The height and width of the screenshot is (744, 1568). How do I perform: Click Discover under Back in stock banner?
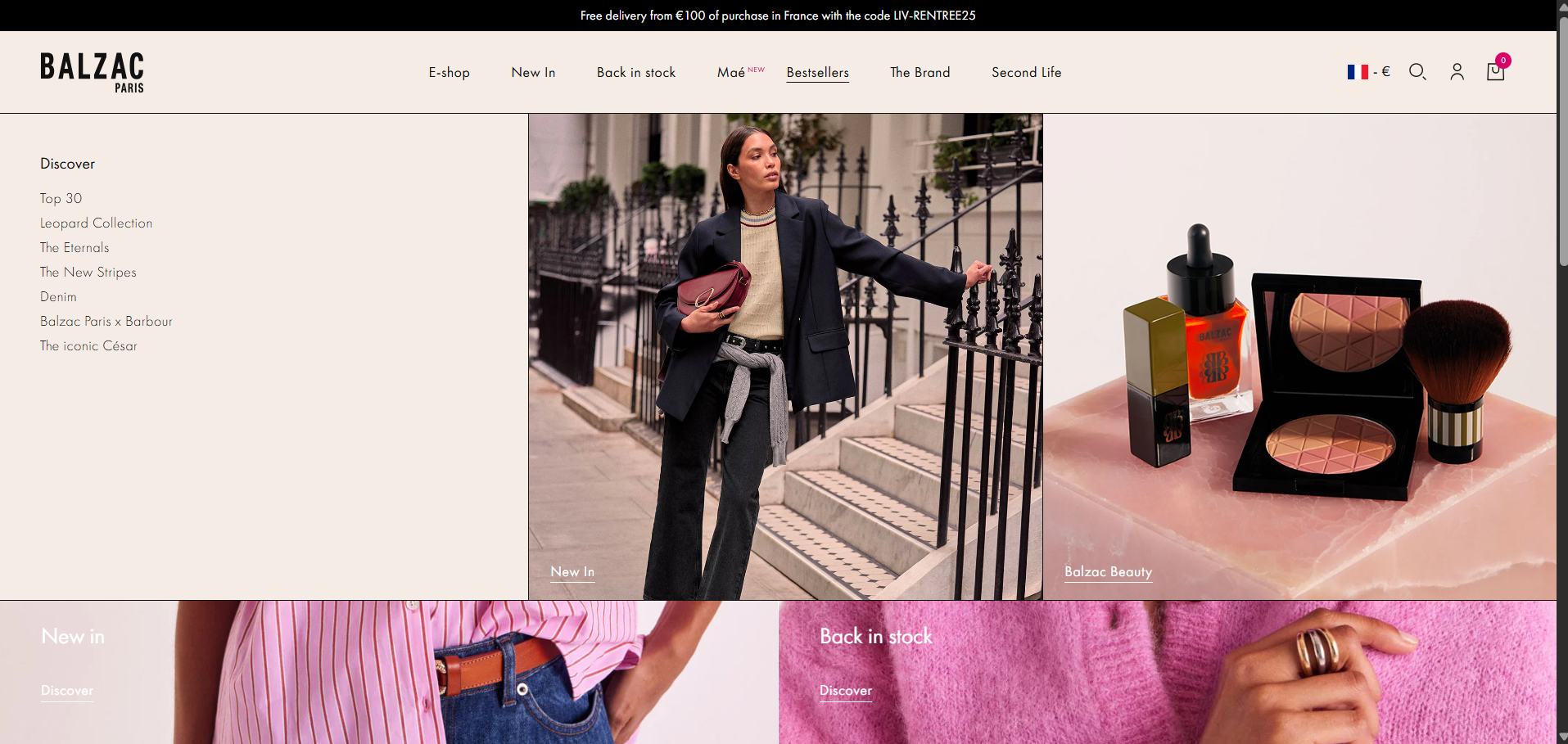point(846,690)
